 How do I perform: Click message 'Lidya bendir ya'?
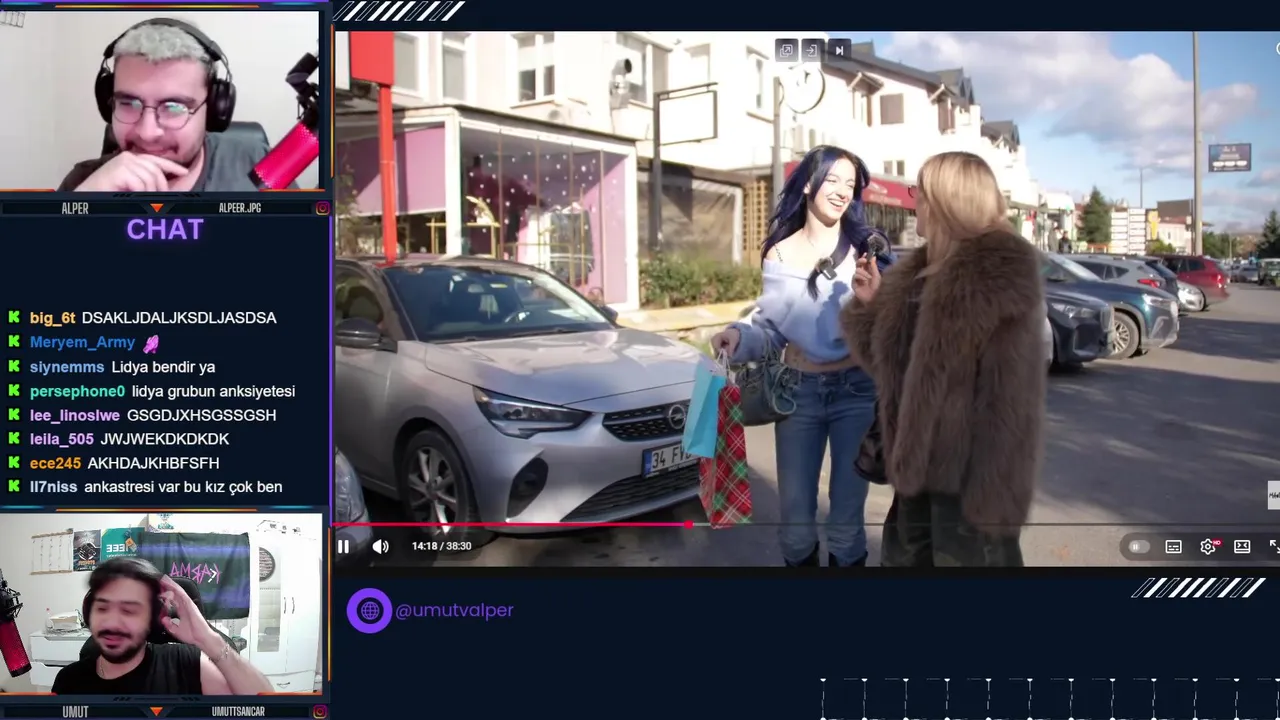tap(163, 367)
